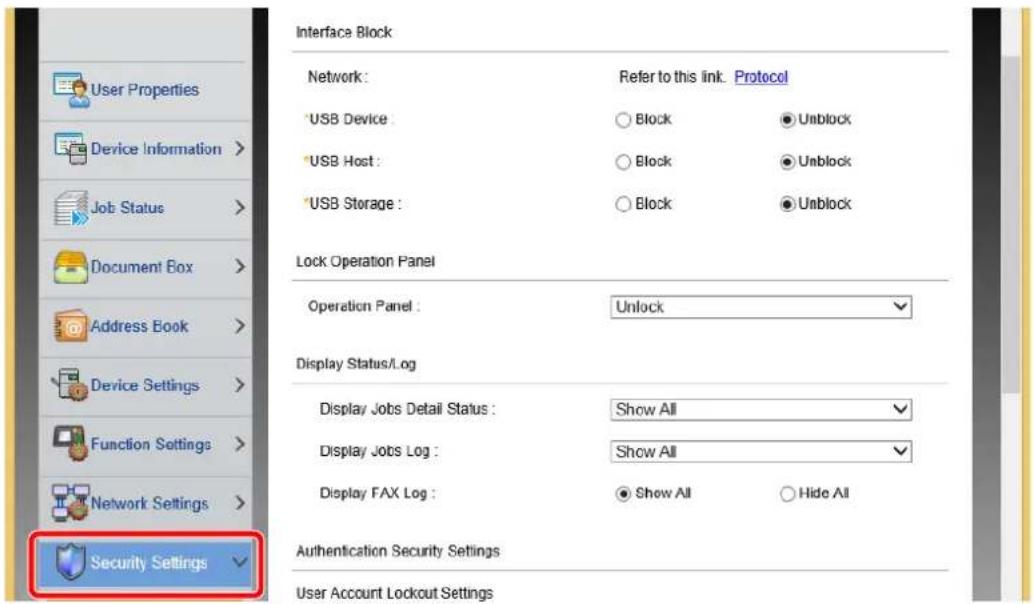Click the Document Box icon

[x=71, y=267]
